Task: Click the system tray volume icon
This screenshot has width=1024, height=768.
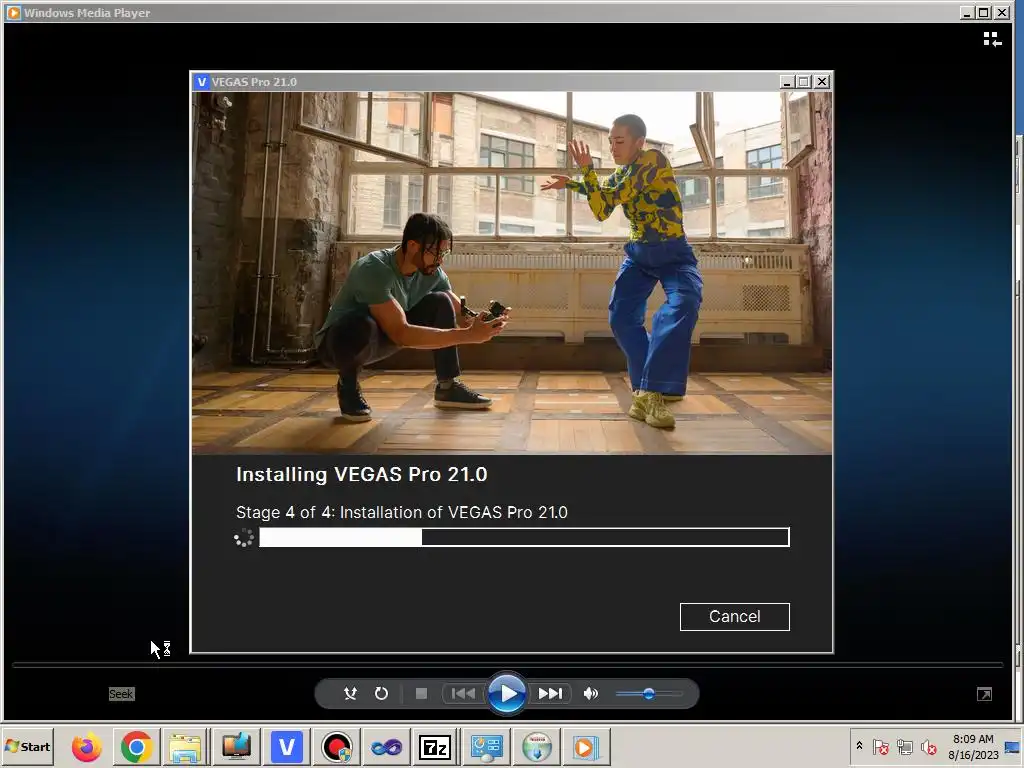Action: (928, 746)
